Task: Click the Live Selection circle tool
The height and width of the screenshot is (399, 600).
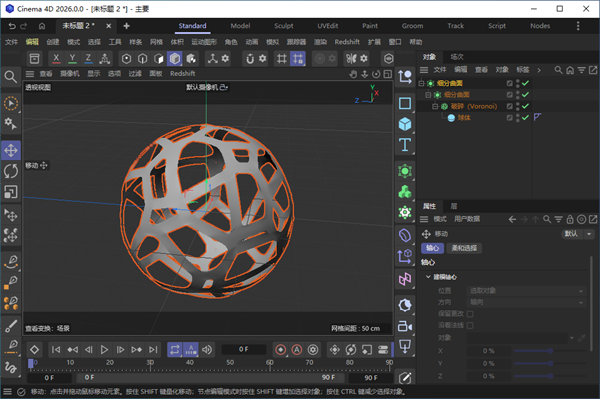Action: [x=11, y=103]
